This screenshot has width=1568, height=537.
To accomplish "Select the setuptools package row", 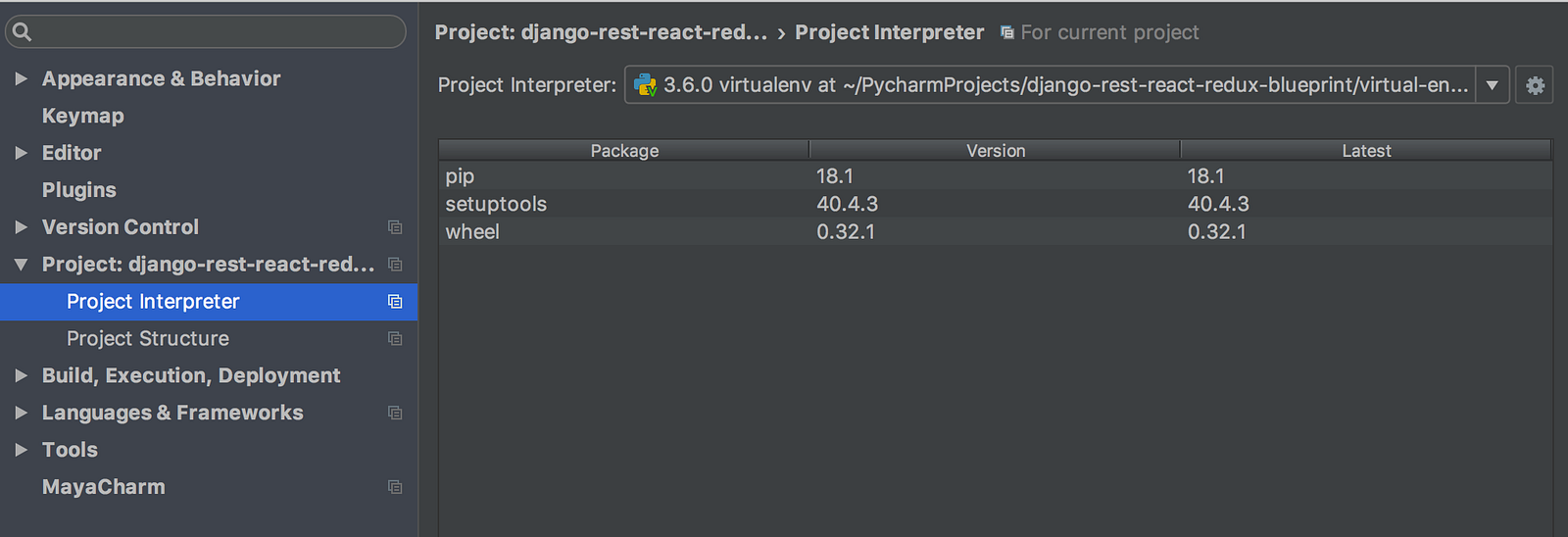I will point(496,204).
